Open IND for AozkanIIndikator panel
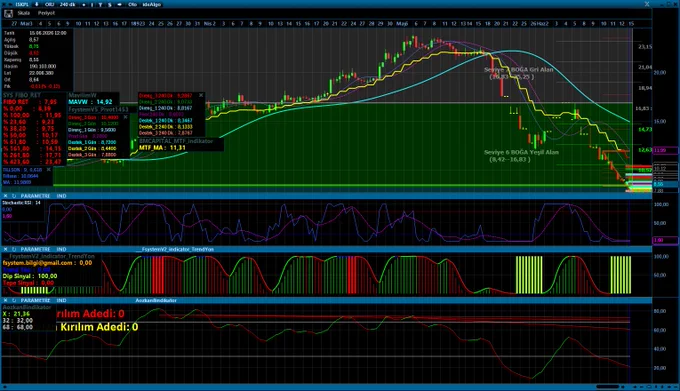The image size is (680, 391). tap(62, 300)
